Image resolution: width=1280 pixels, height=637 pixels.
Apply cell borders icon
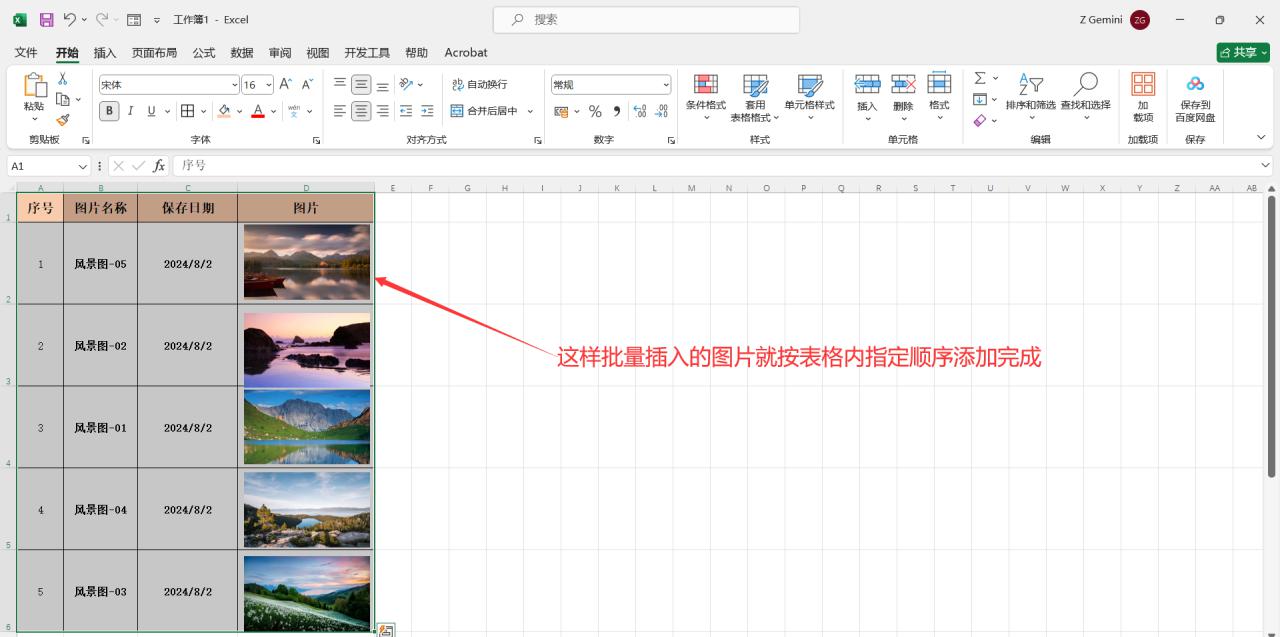coord(187,111)
